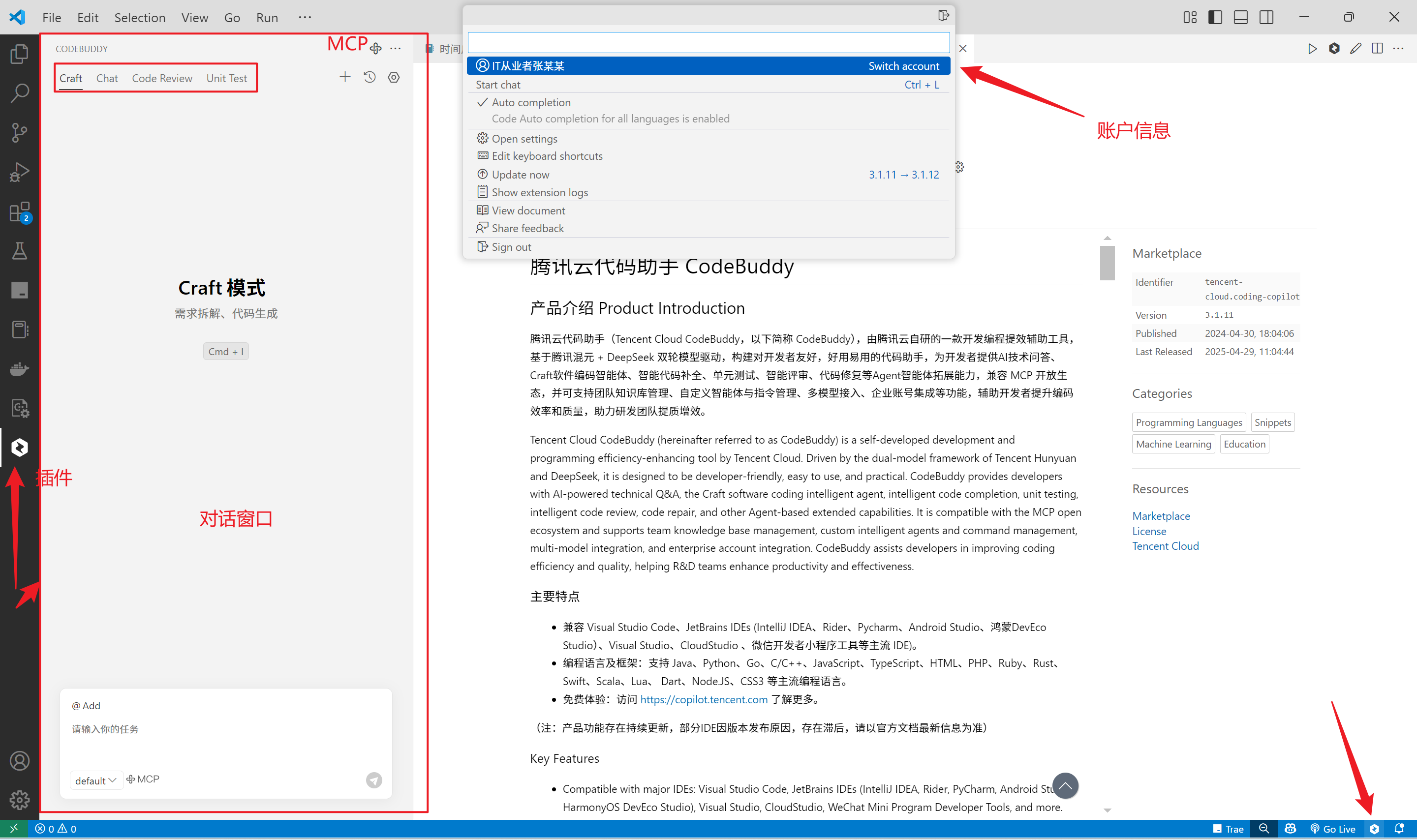Viewport: 1417px width, 840px height.
Task: Click the quick pick search input field
Action: [708, 42]
